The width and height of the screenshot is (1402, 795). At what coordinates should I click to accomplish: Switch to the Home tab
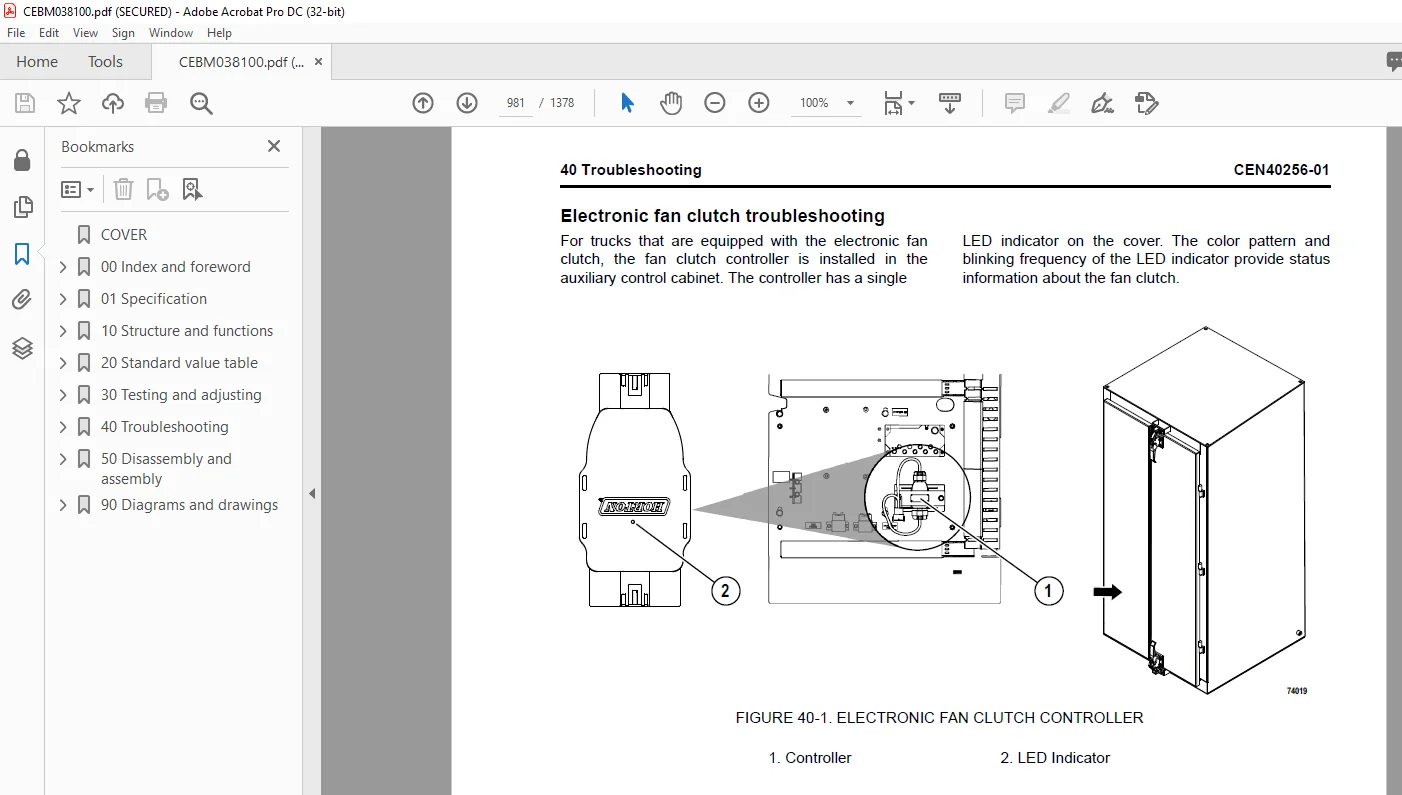point(37,62)
